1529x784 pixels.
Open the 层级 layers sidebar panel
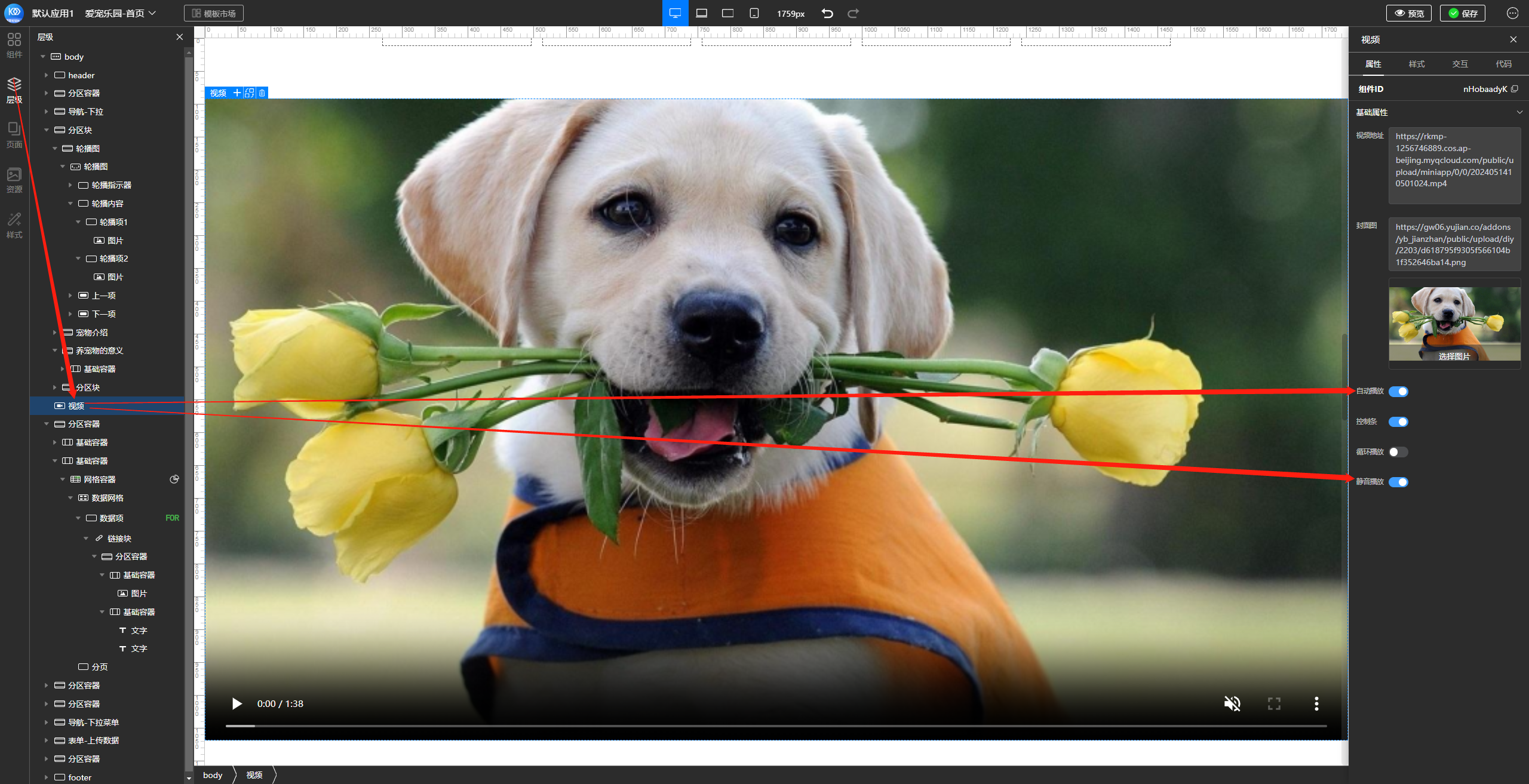coord(14,91)
